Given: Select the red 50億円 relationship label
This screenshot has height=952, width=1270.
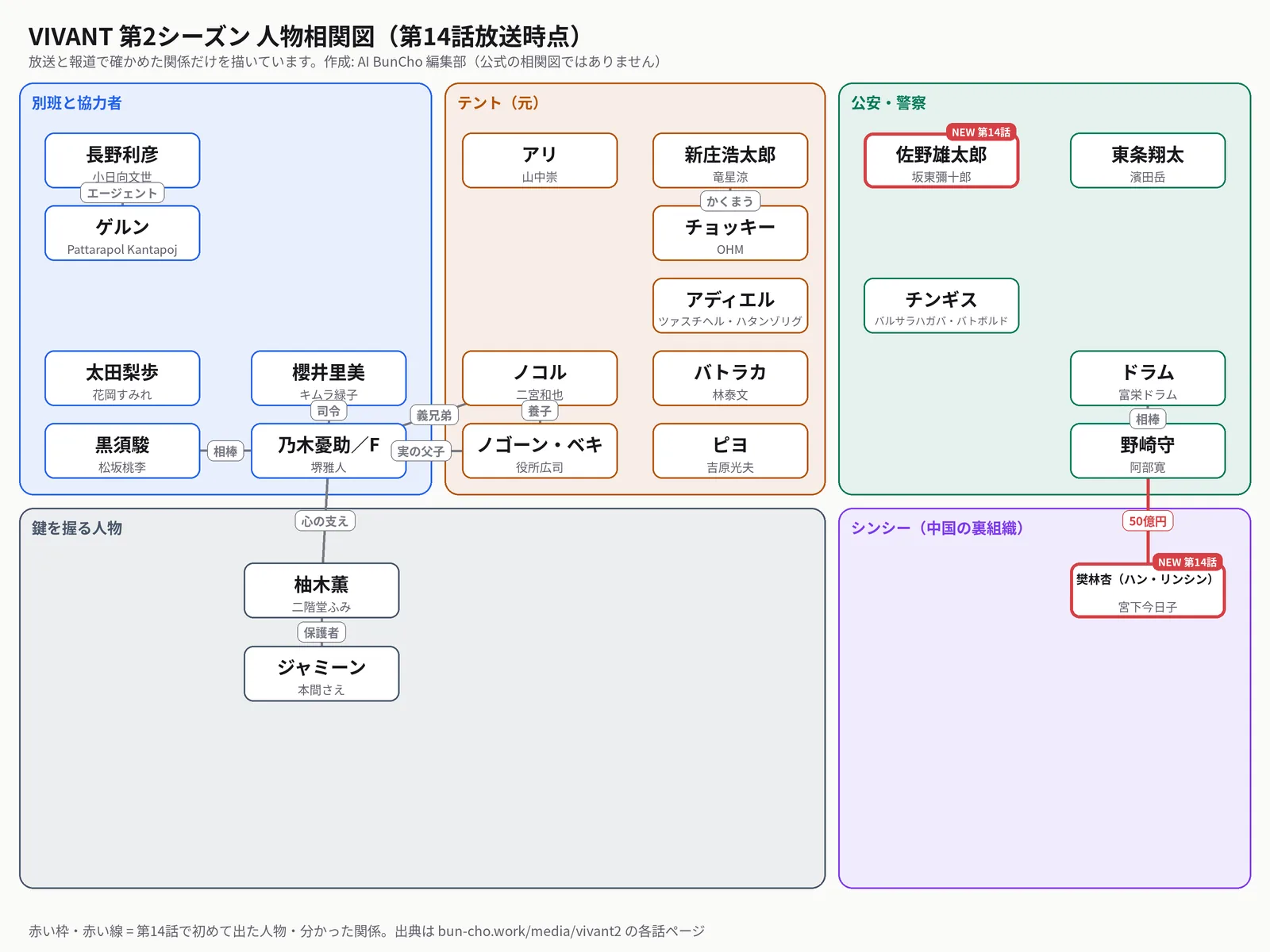Looking at the screenshot, I should click(x=1148, y=520).
